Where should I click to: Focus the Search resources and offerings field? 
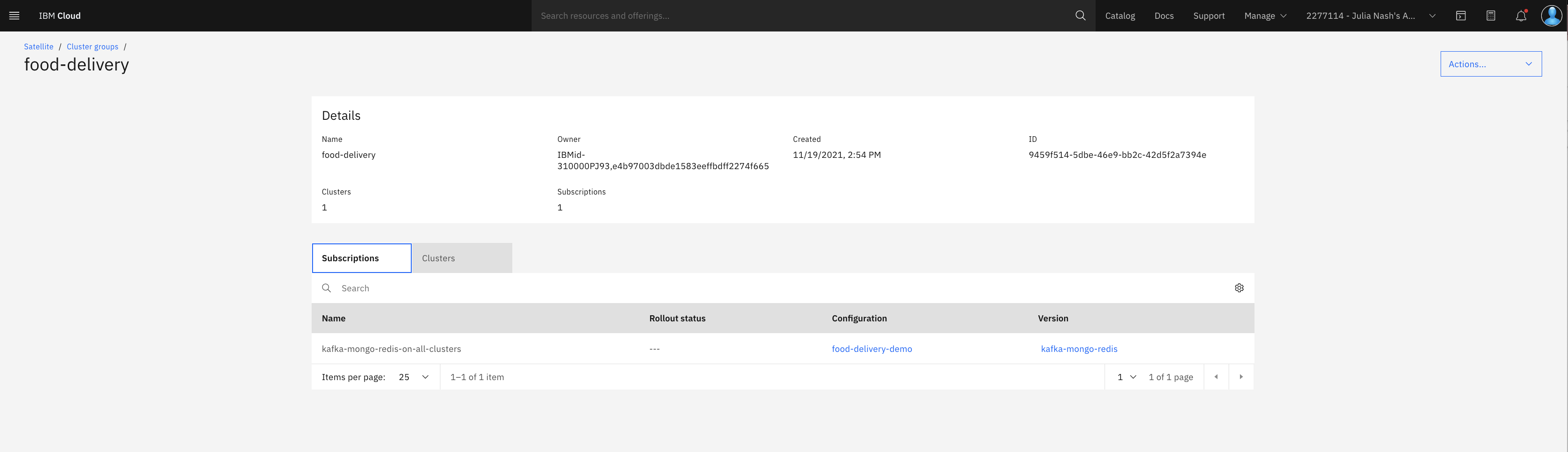point(802,16)
